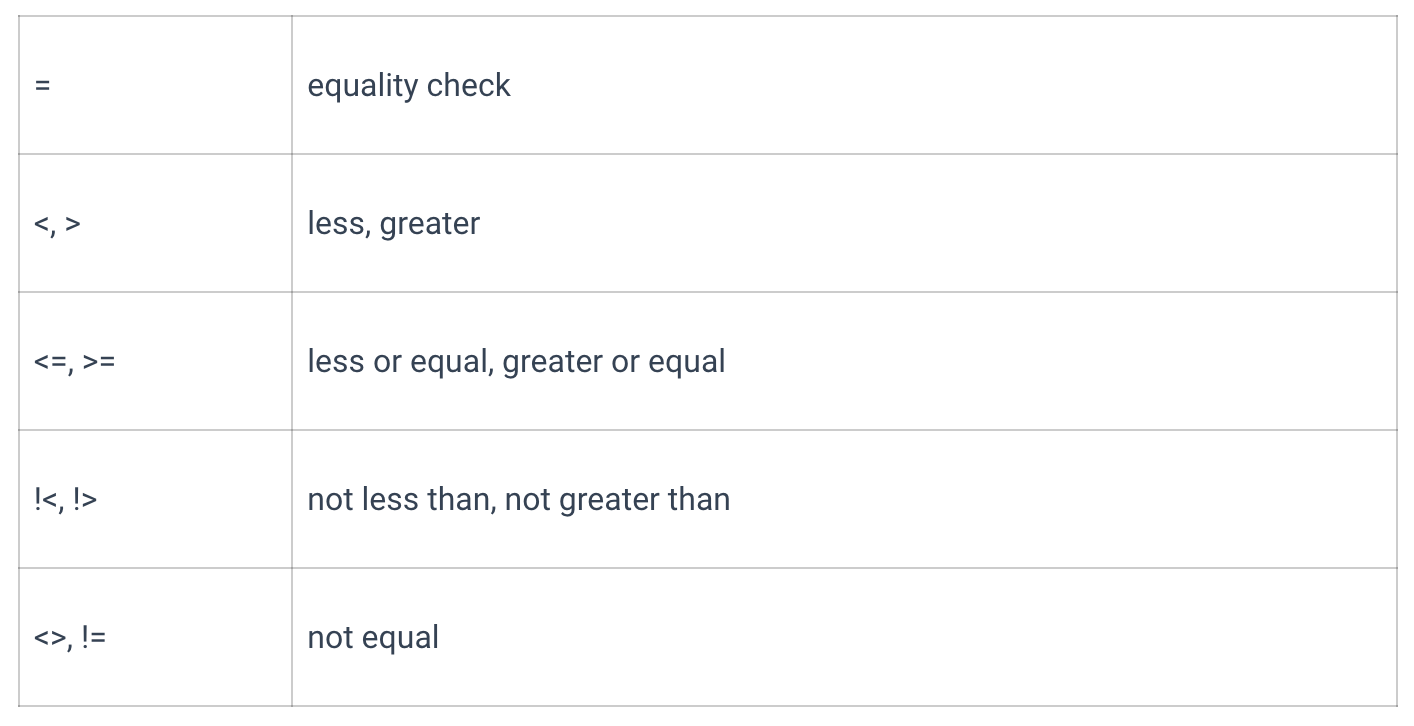Click the equals sign operator cell
The height and width of the screenshot is (726, 1414).
(155, 85)
